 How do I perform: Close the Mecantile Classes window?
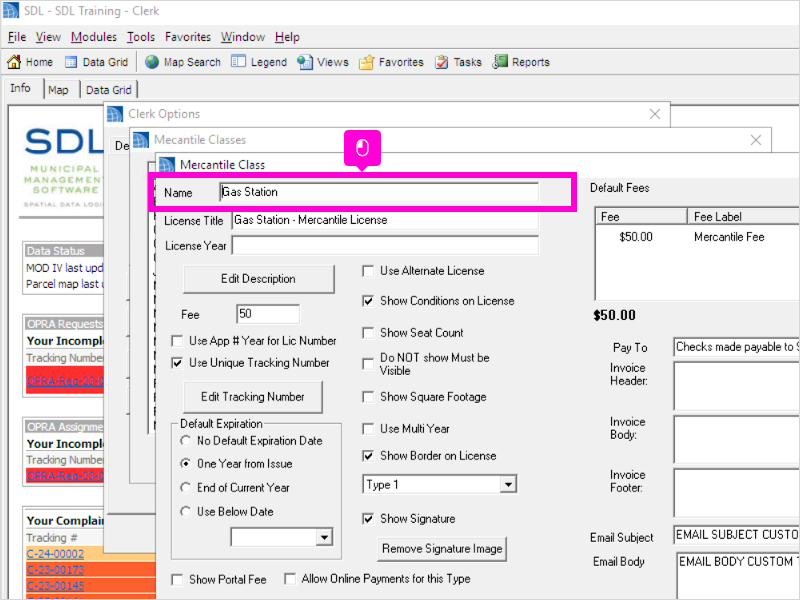click(x=756, y=140)
